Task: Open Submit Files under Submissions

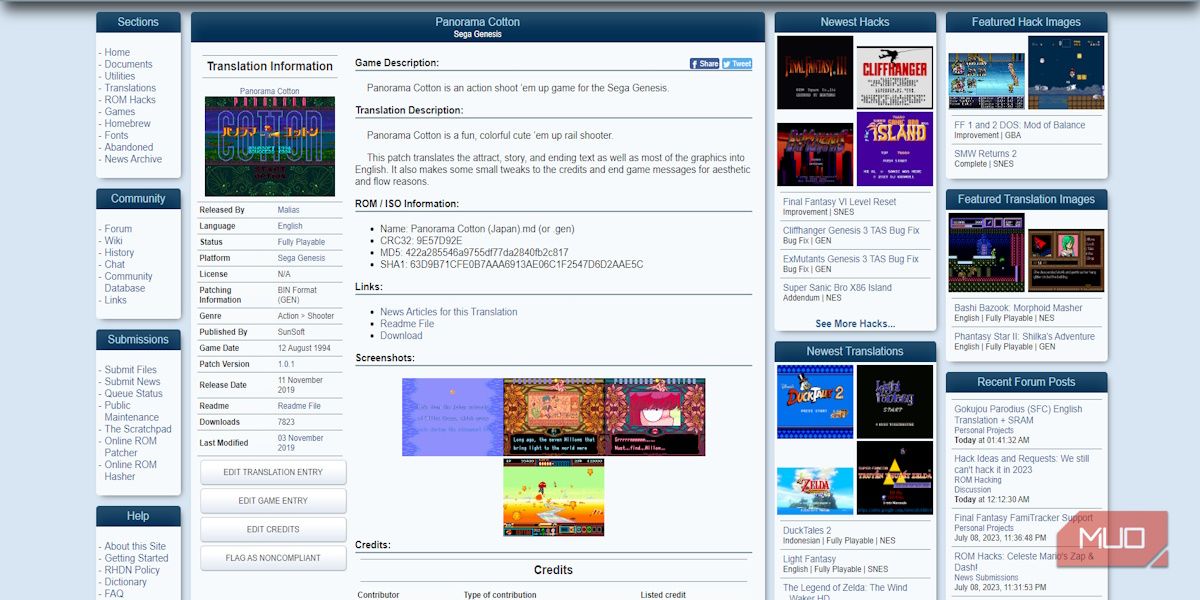Action: click(x=130, y=370)
